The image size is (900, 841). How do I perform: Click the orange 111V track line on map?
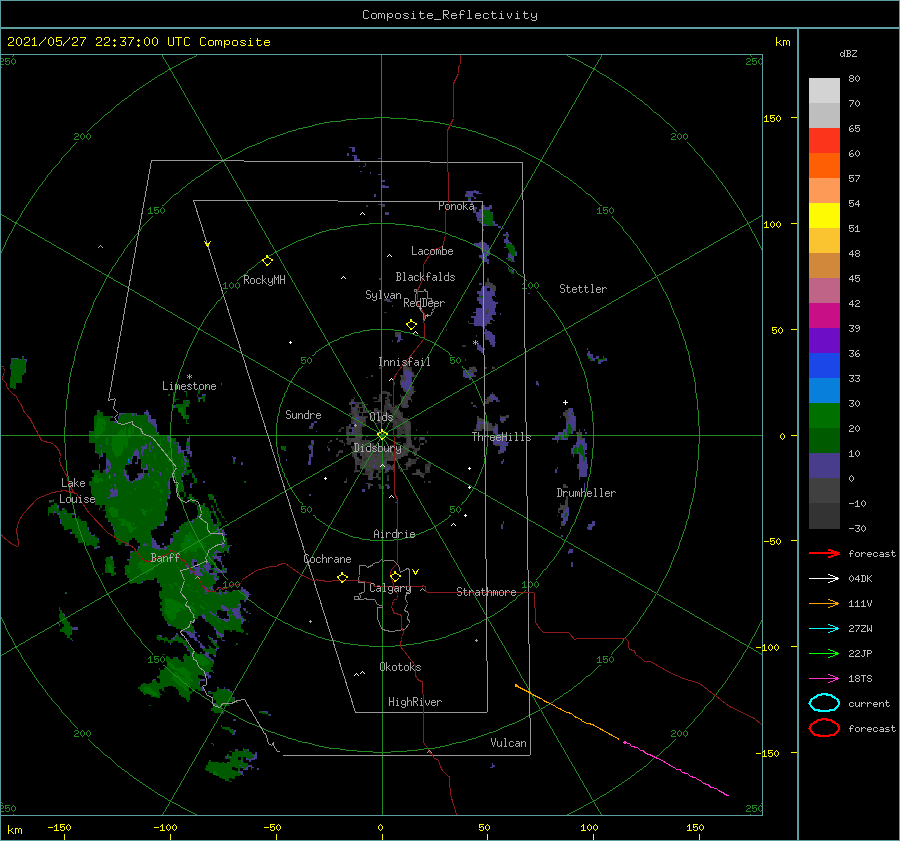pos(567,712)
